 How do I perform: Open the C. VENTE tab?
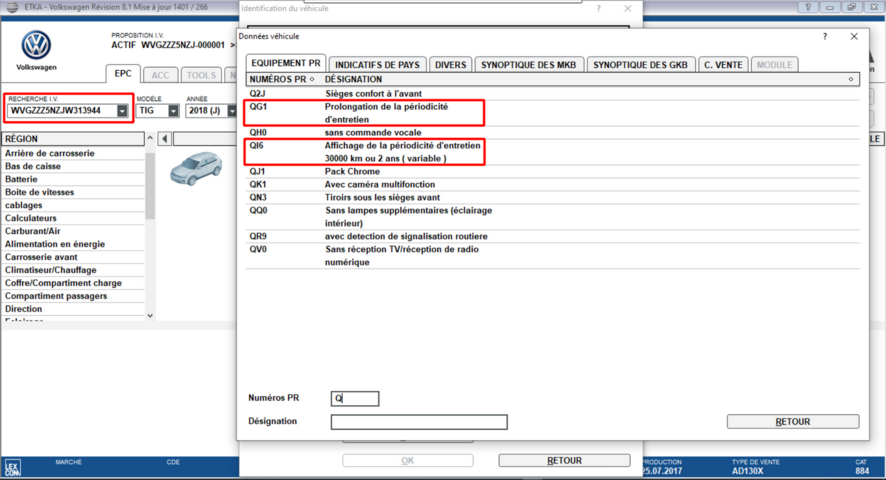click(723, 65)
